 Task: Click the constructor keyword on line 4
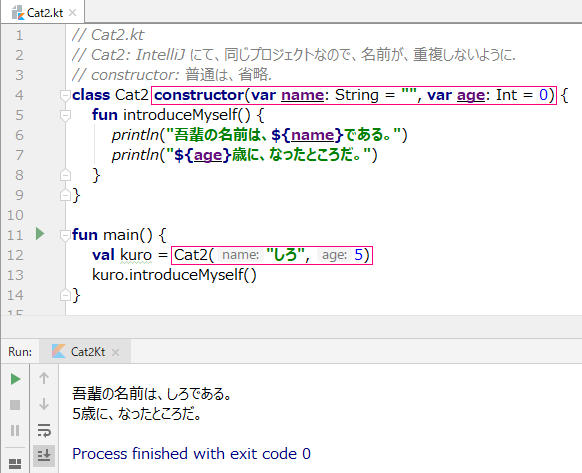tap(199, 95)
